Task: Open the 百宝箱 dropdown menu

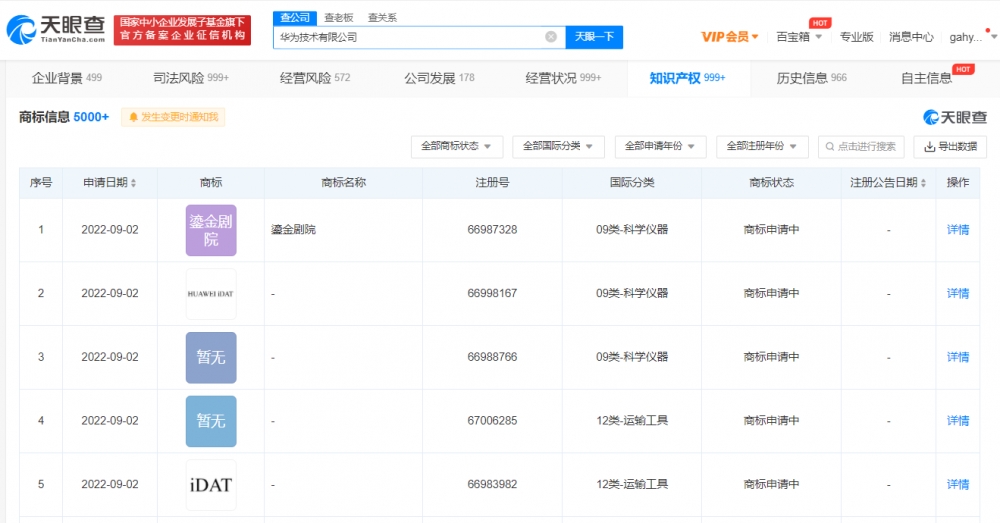Action: [798, 37]
